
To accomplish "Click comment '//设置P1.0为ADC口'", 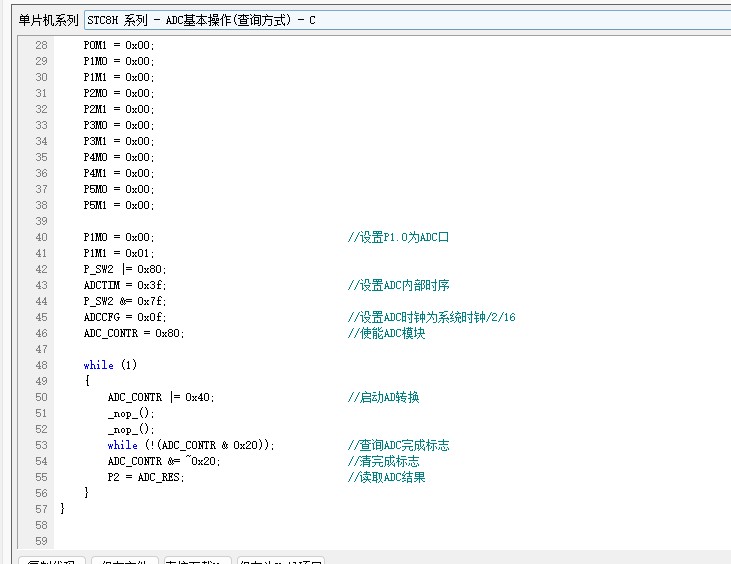I will (x=398, y=237).
